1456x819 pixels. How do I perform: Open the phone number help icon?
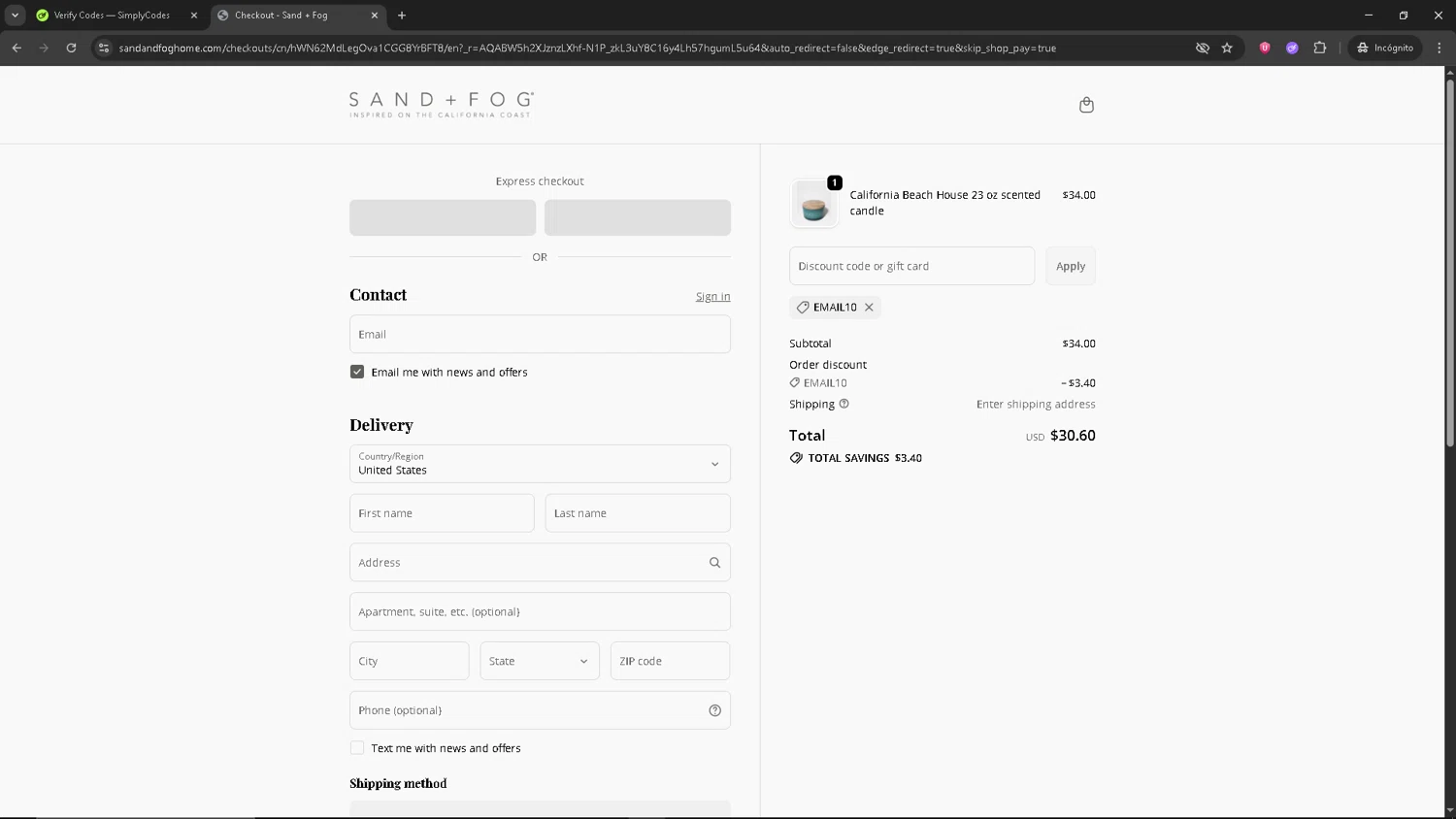pyautogui.click(x=714, y=710)
